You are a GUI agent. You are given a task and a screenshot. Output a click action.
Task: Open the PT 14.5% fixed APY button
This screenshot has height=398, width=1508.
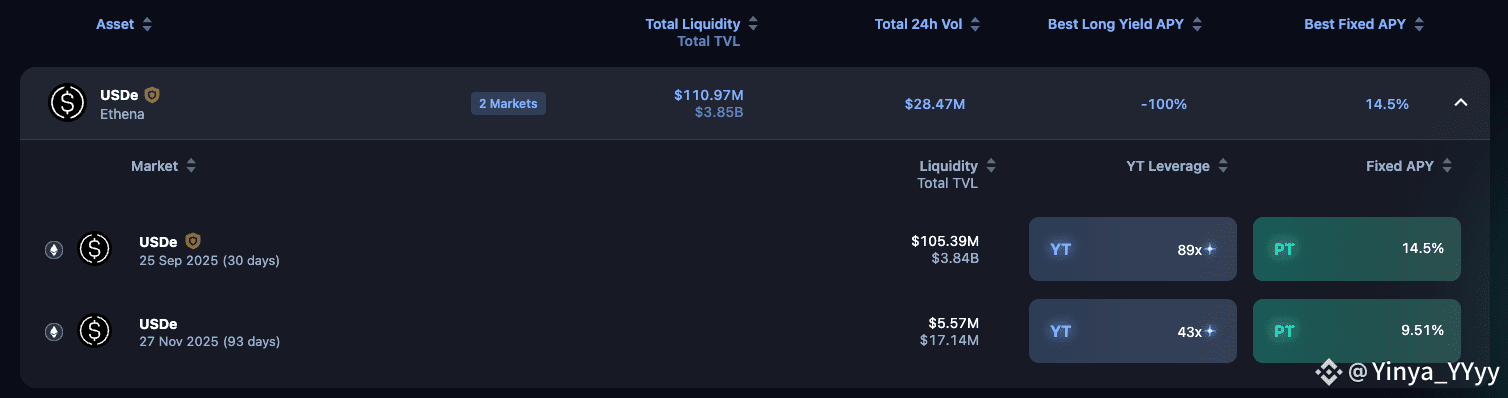(x=1357, y=249)
